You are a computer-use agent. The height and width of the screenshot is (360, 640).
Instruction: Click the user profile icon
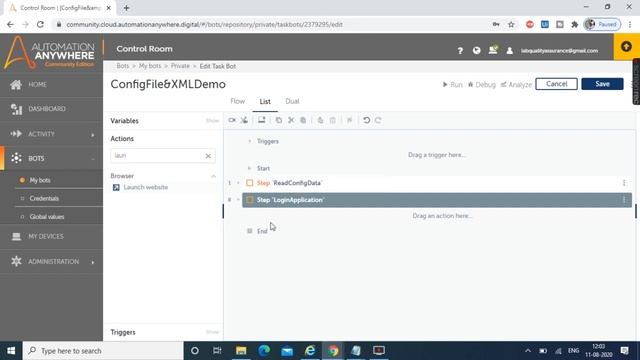coord(509,51)
